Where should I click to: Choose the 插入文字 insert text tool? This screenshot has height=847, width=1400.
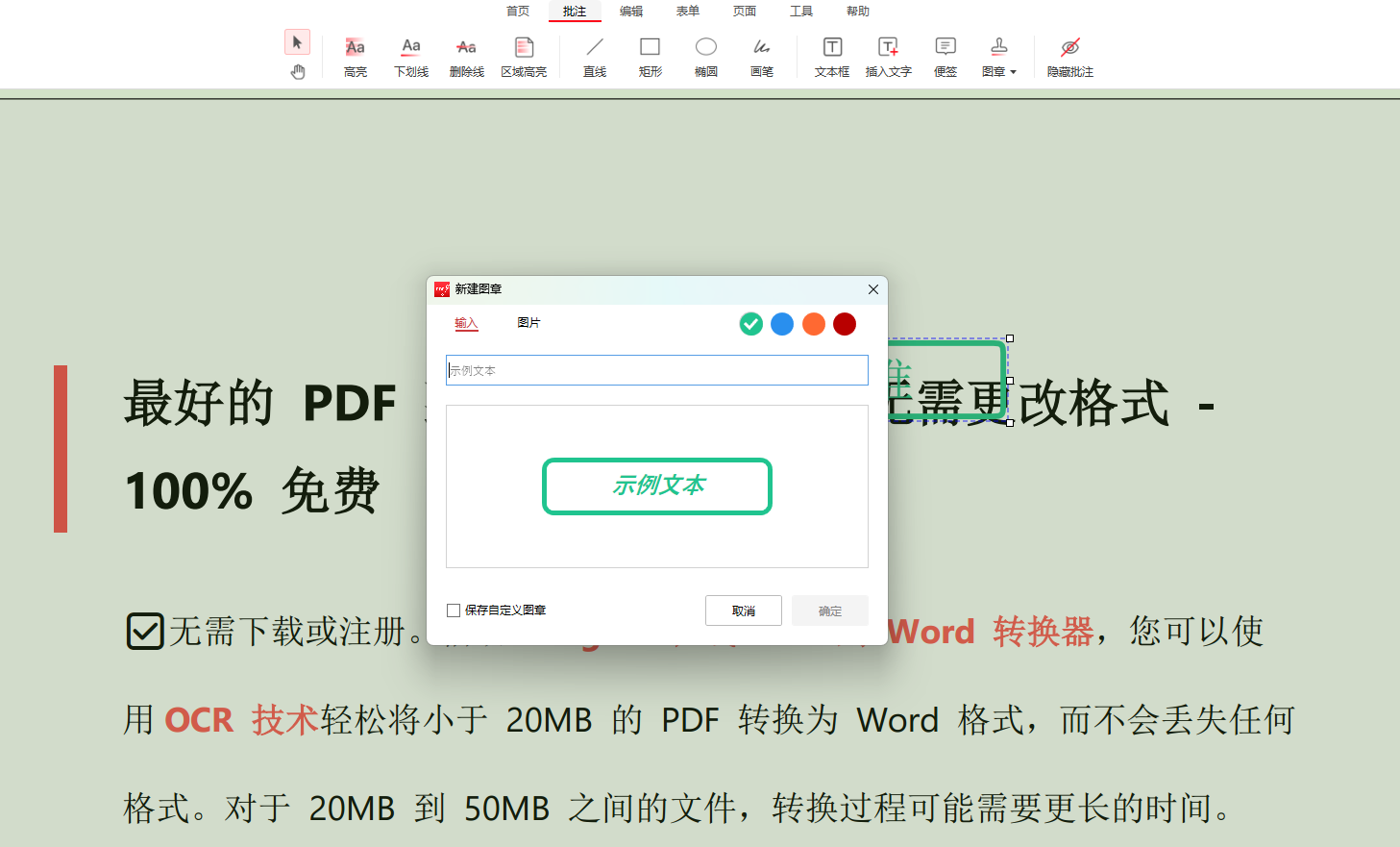click(x=889, y=58)
